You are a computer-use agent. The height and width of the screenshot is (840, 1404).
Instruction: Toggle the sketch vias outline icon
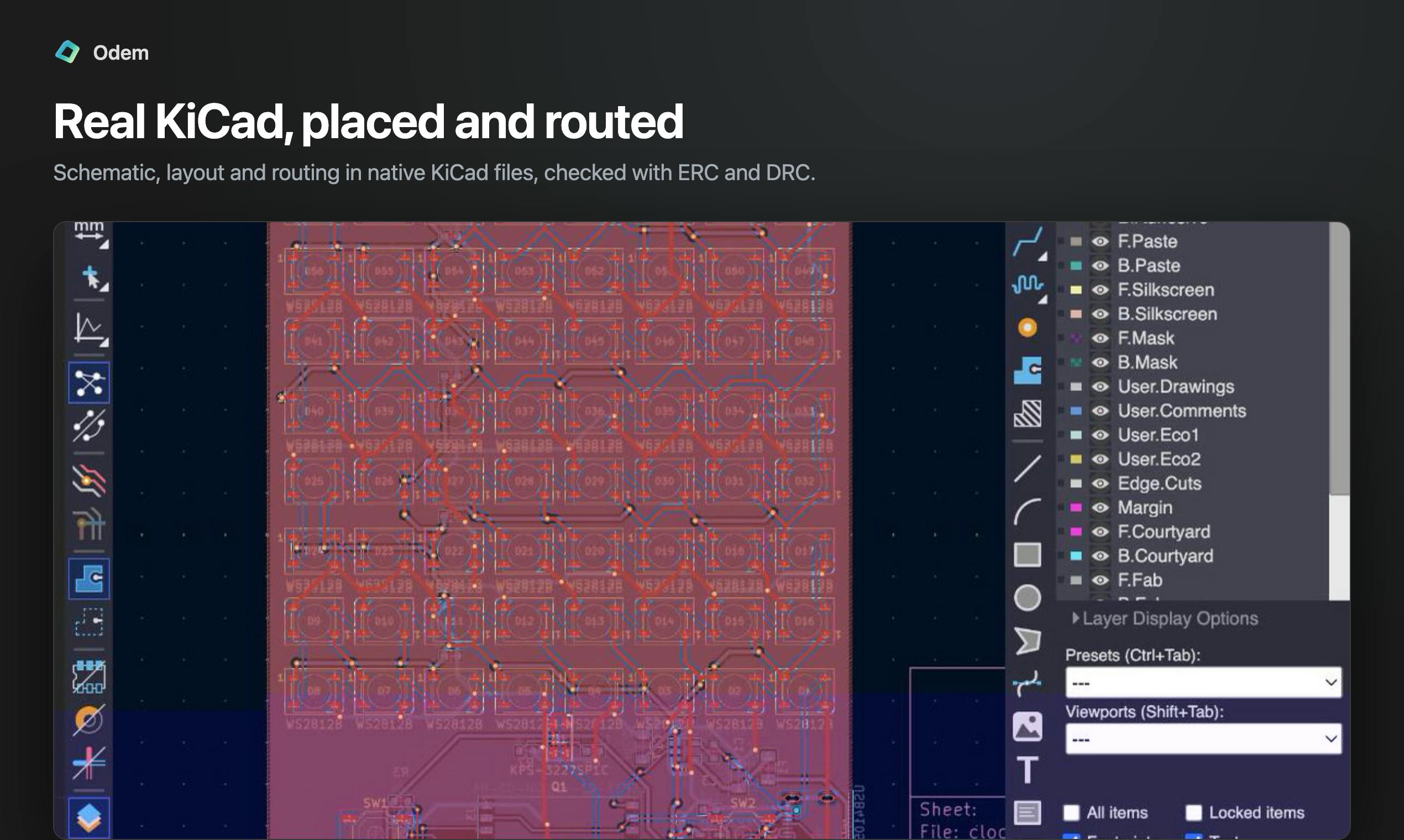(x=90, y=720)
